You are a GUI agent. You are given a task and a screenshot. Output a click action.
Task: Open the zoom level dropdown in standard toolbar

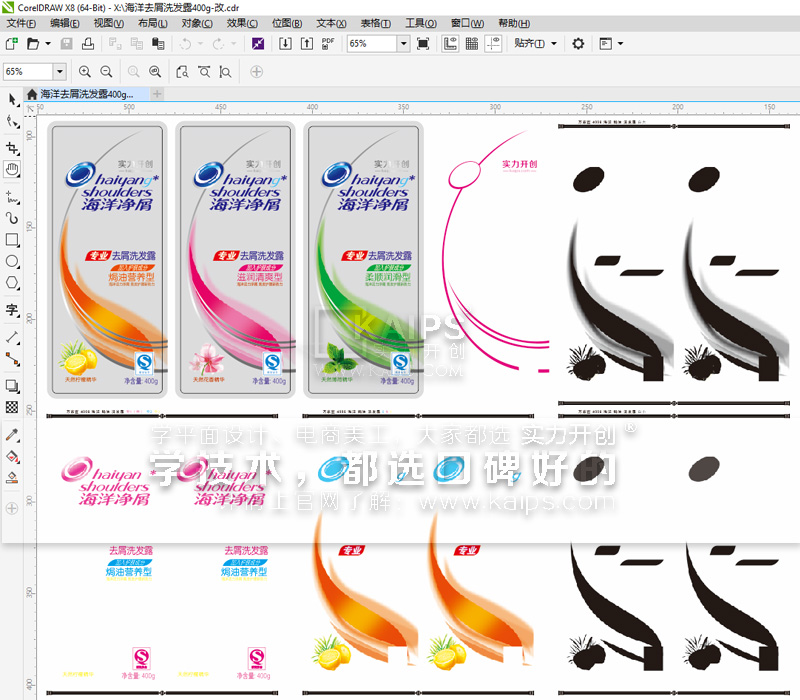click(x=404, y=44)
